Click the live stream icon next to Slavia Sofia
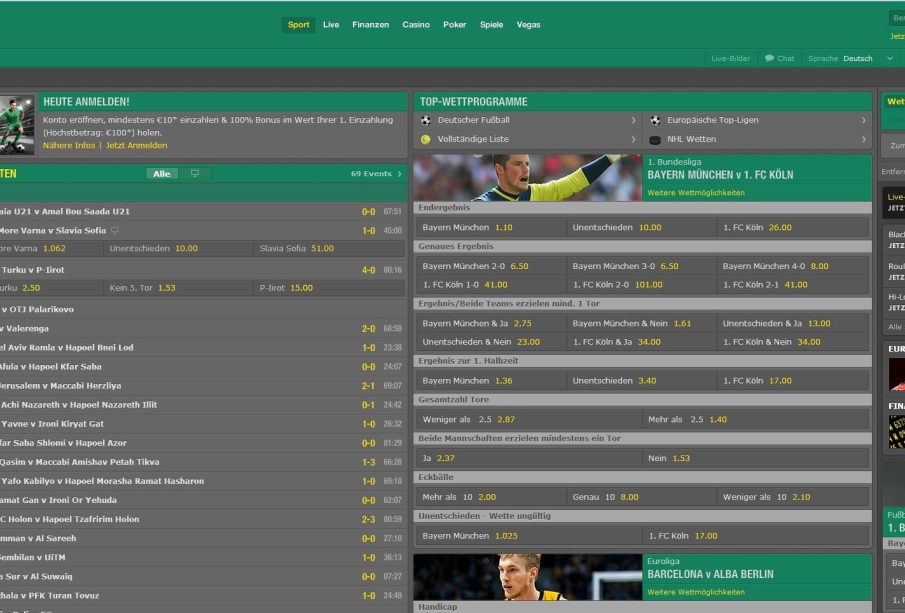This screenshot has width=905, height=613. (x=115, y=230)
